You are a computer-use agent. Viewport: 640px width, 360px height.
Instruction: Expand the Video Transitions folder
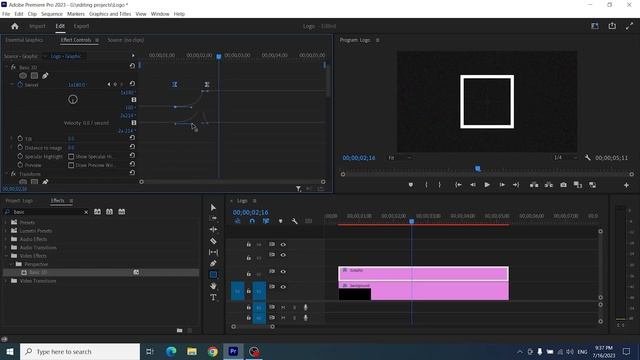(6, 281)
